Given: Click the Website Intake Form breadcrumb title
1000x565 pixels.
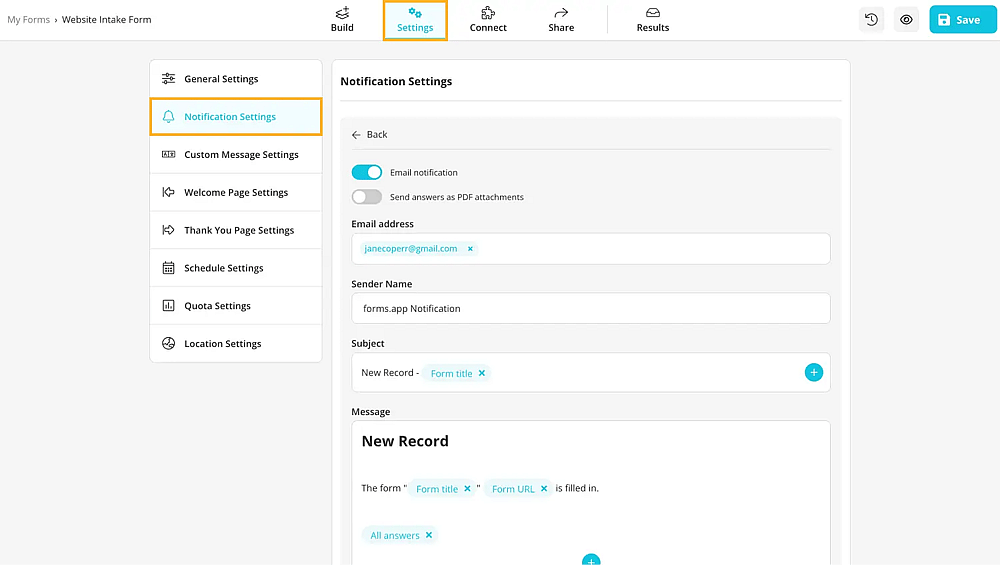Looking at the screenshot, I should [x=107, y=20].
